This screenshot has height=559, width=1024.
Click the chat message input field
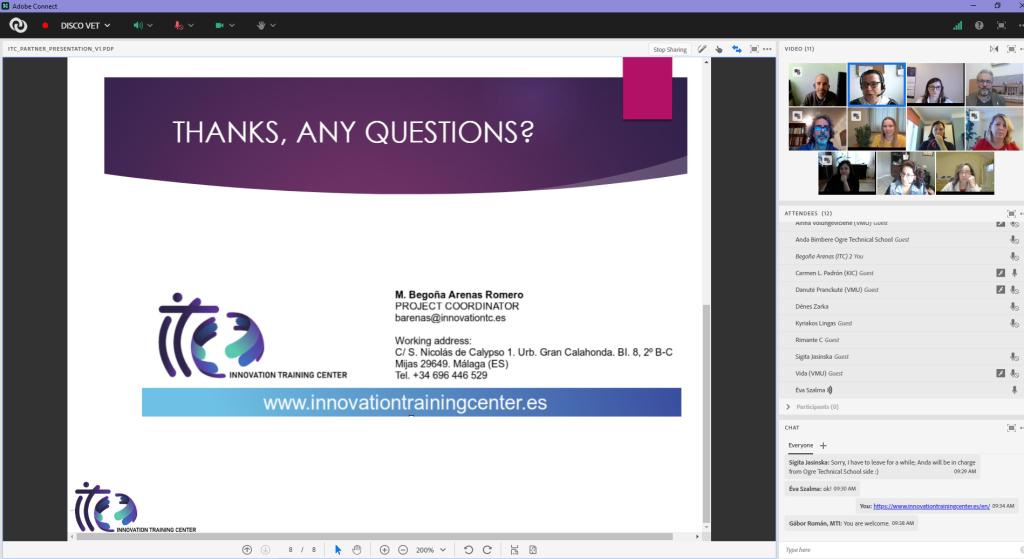pyautogui.click(x=890, y=549)
